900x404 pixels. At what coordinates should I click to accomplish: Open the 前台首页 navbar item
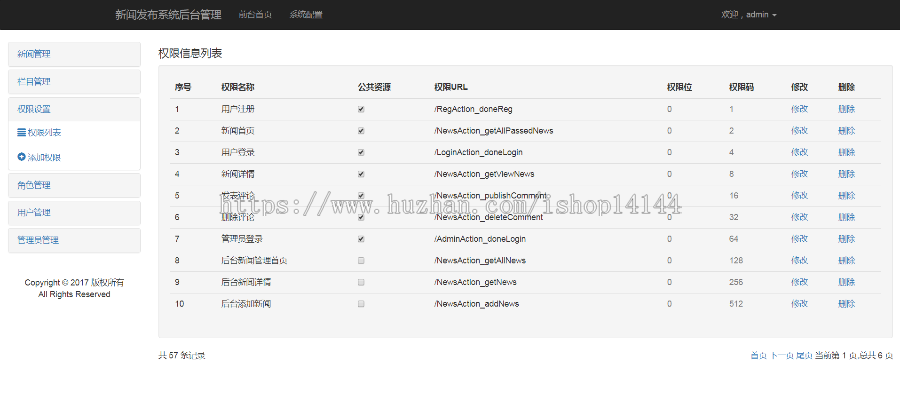pyautogui.click(x=255, y=15)
